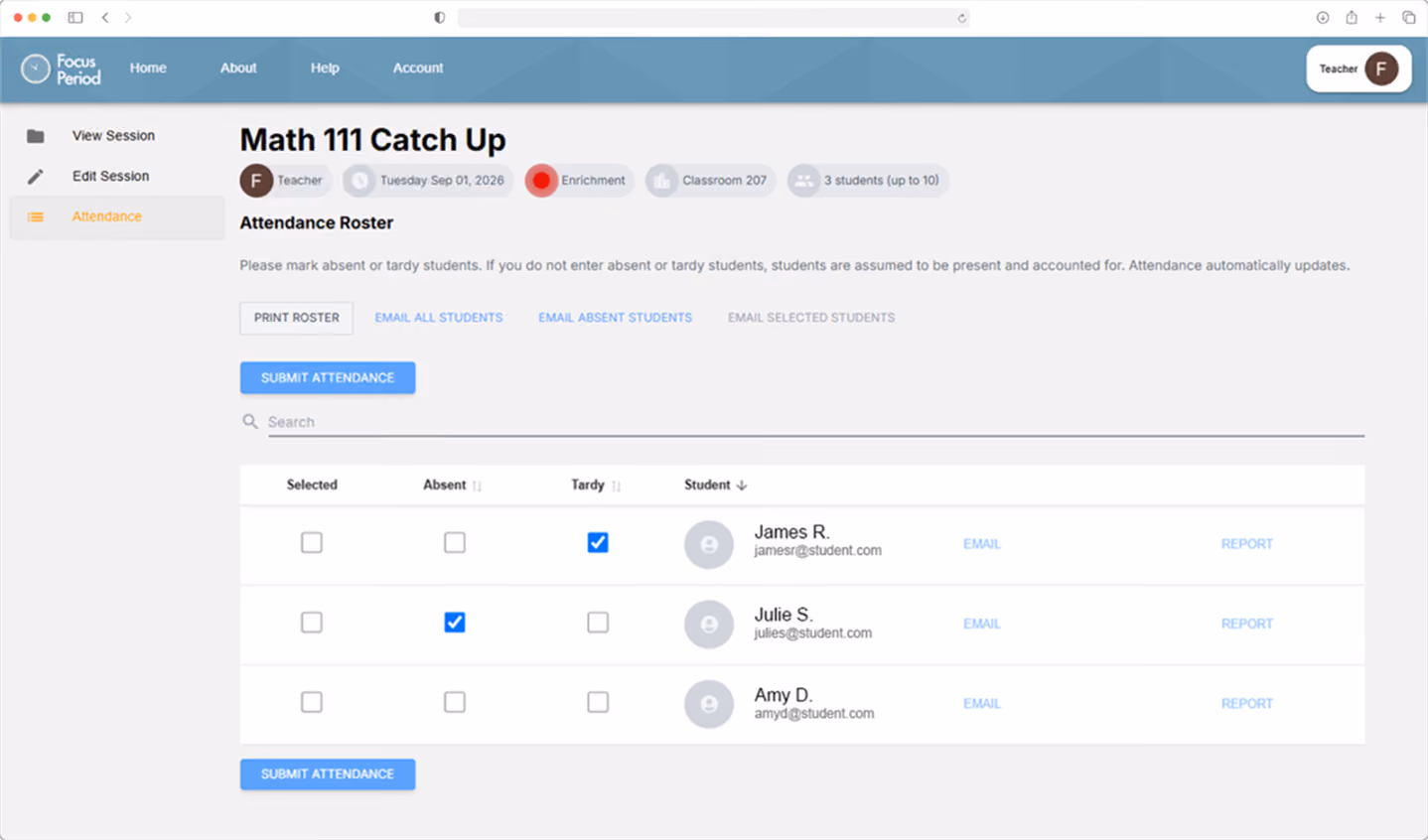Click the bottom Submit Attendance button

(x=328, y=774)
